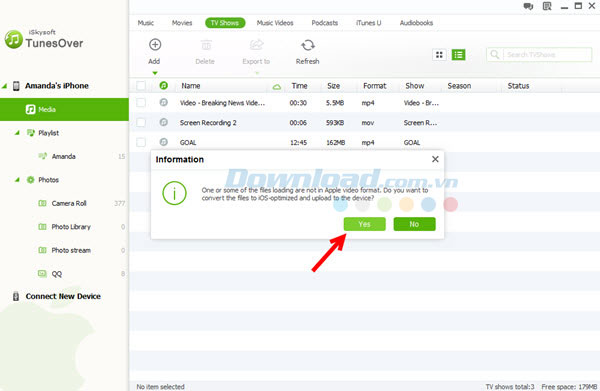Tick the Screen Recording 2 checkbox
The height and width of the screenshot is (391, 600).
tap(141, 122)
